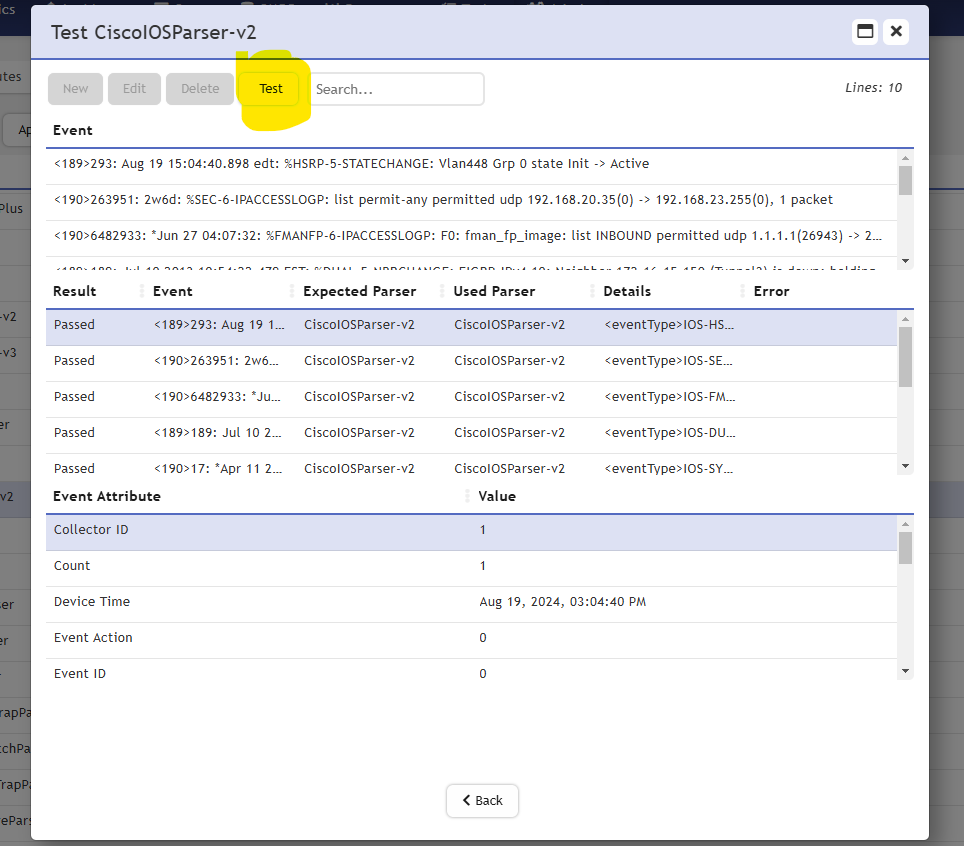Select the Device Time attribute row
The height and width of the screenshot is (846, 964).
(470, 602)
